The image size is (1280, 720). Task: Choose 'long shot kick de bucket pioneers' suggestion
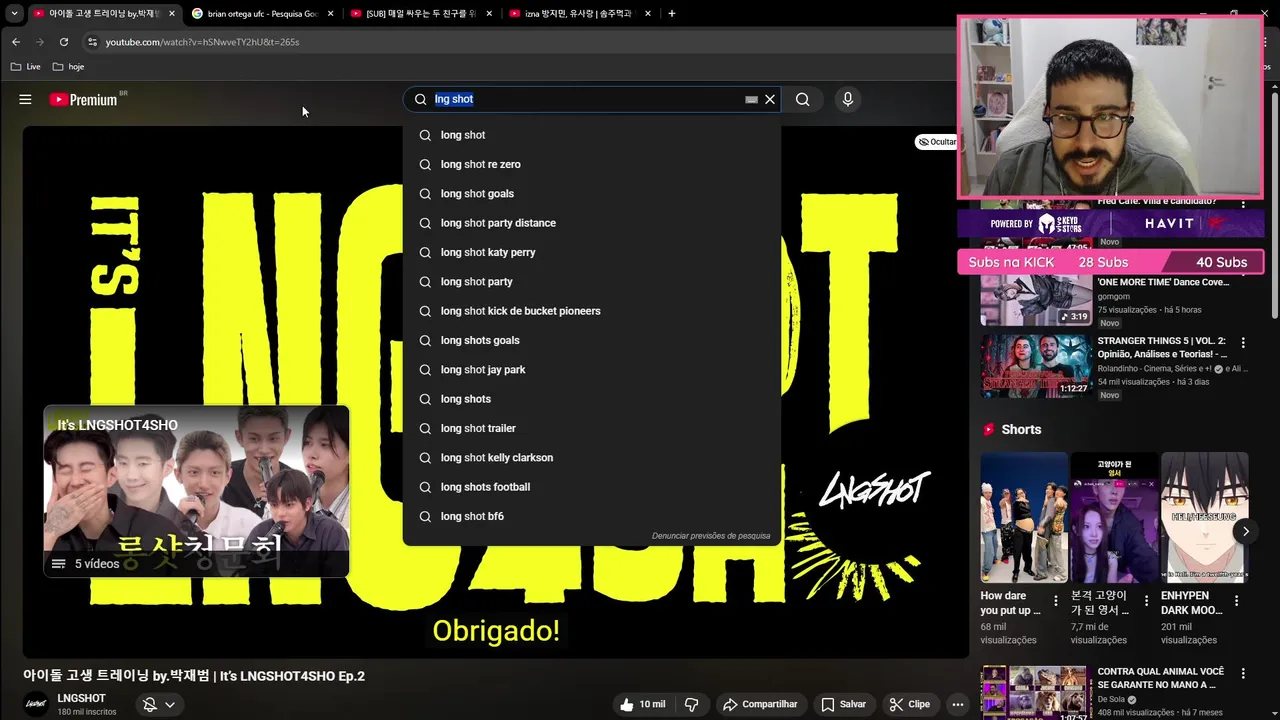click(x=592, y=311)
